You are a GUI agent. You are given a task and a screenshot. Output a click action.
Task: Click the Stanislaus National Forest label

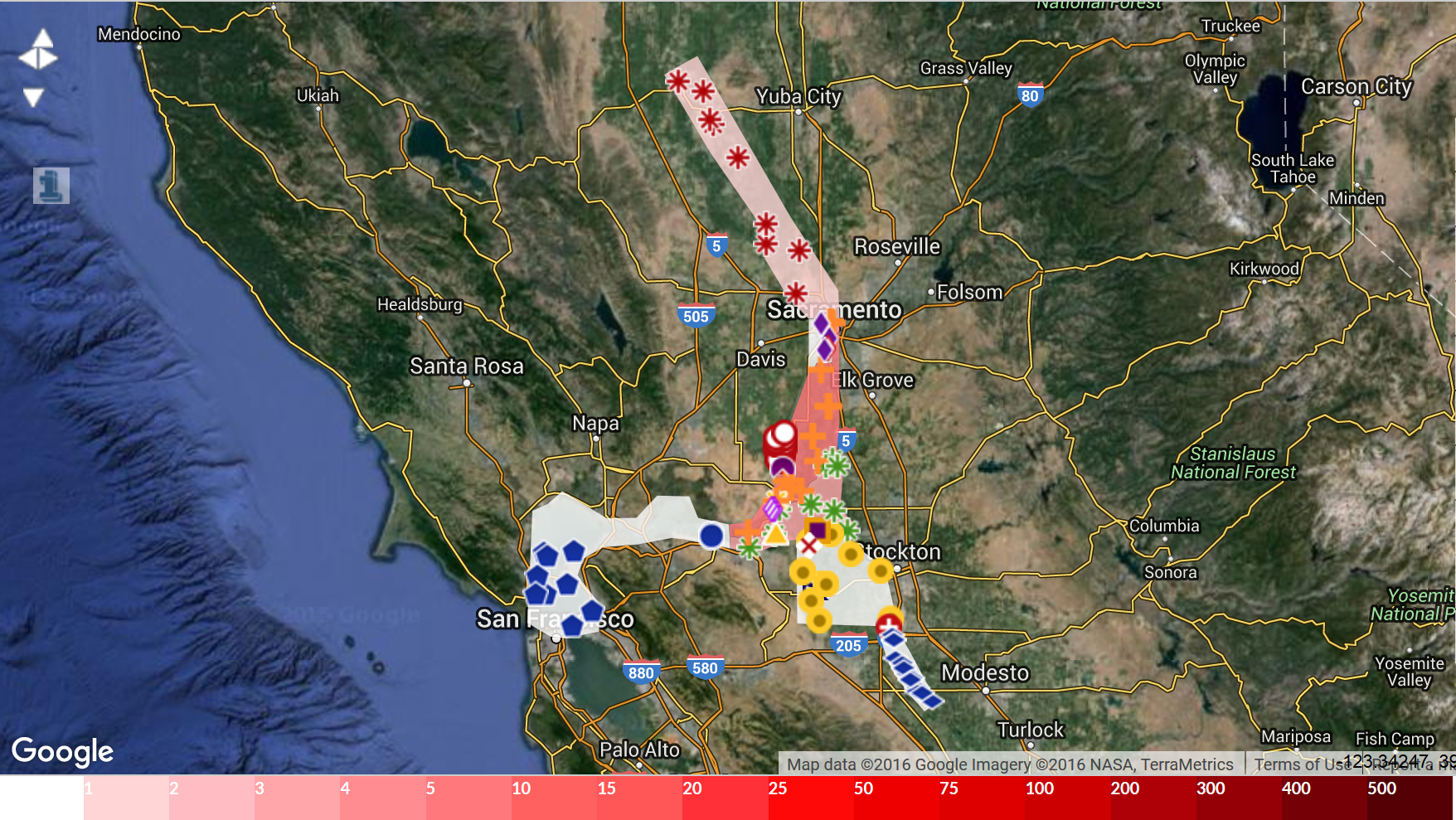1233,463
